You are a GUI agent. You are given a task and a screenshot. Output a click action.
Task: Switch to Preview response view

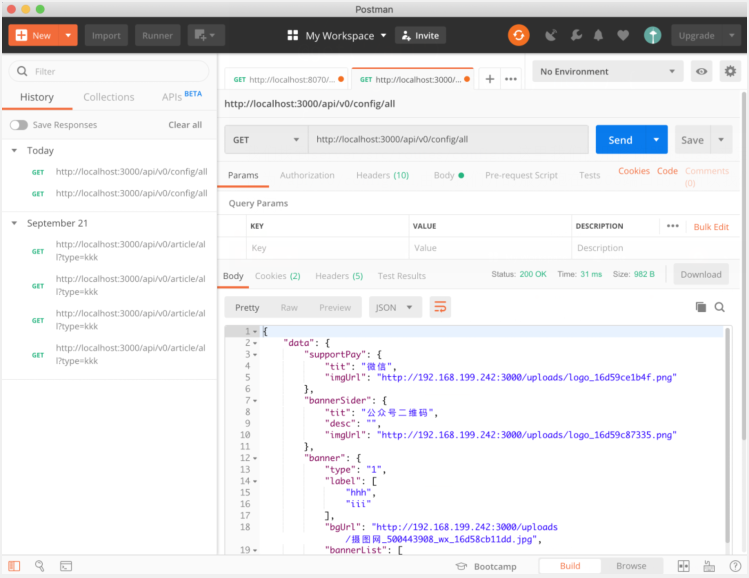[x=335, y=307]
